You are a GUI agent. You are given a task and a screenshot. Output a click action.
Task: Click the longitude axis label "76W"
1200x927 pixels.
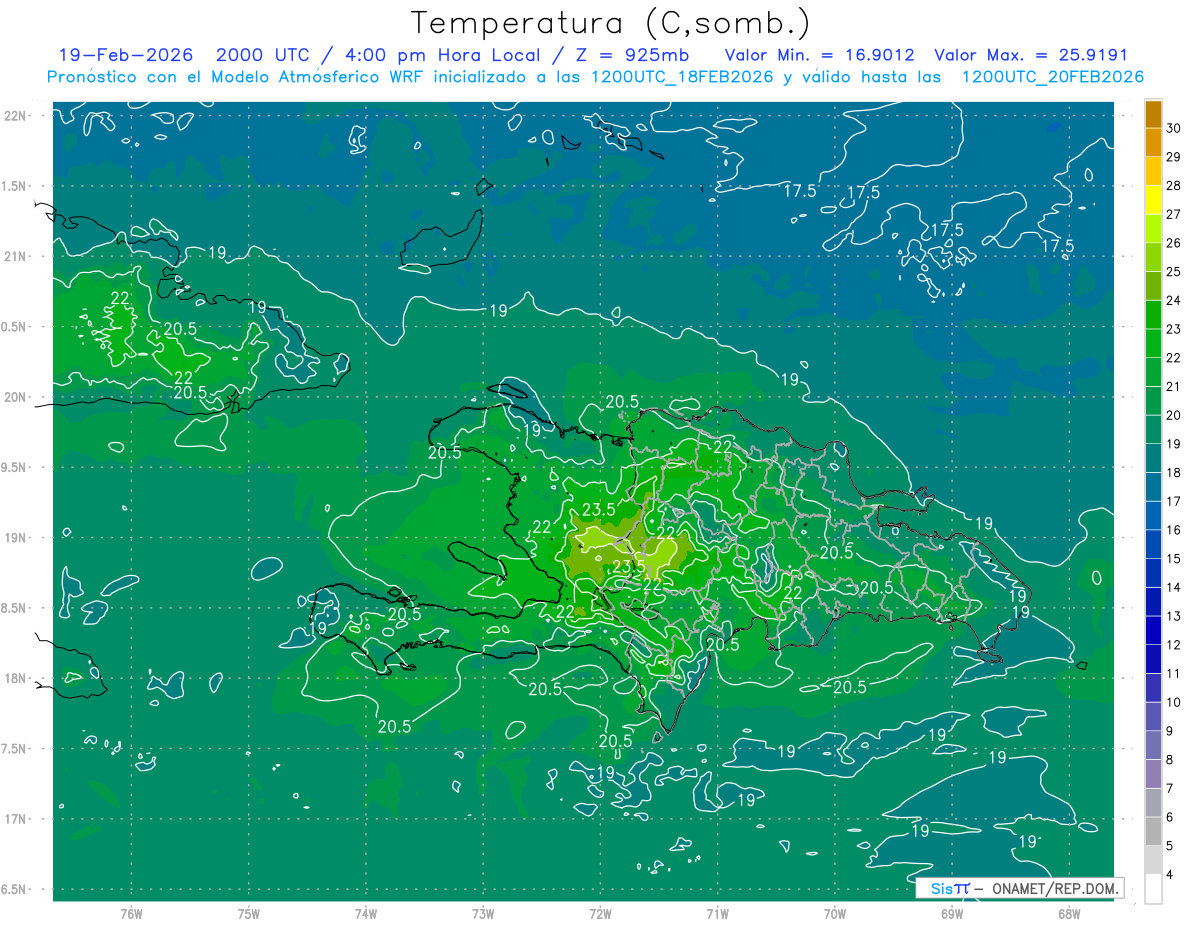tap(131, 913)
